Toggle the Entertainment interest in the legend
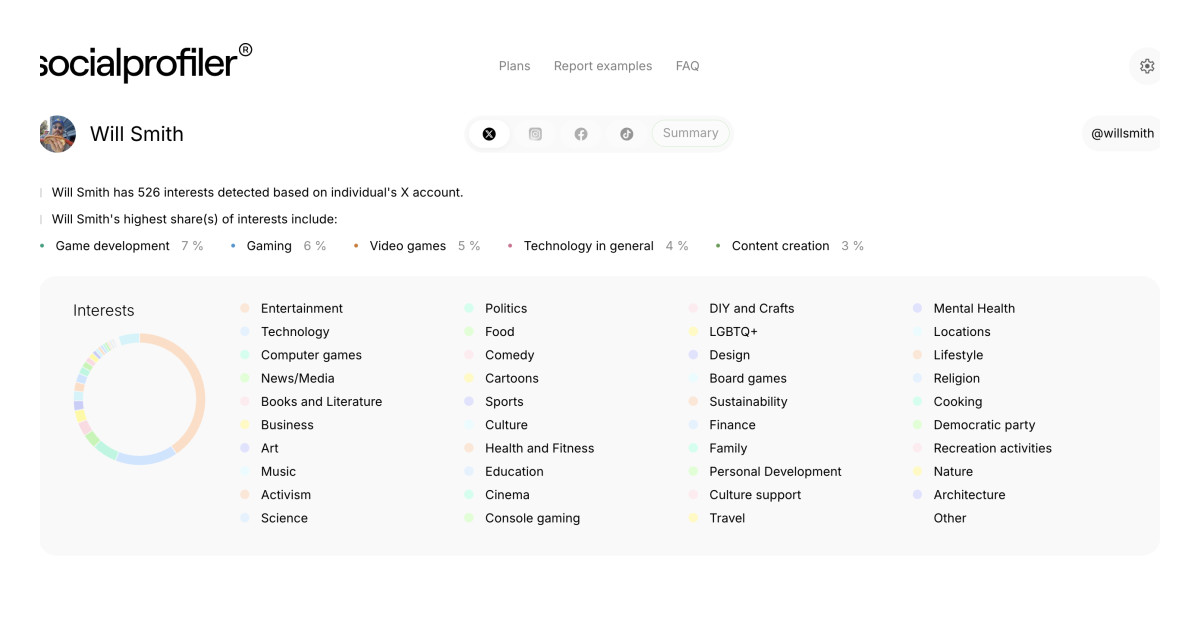1200x628 pixels. coord(300,308)
